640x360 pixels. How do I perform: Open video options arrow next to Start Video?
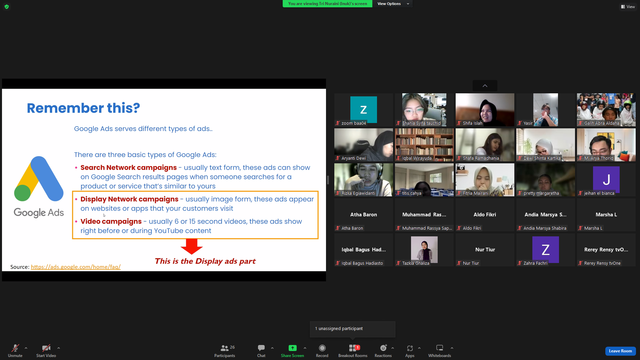(x=58, y=348)
